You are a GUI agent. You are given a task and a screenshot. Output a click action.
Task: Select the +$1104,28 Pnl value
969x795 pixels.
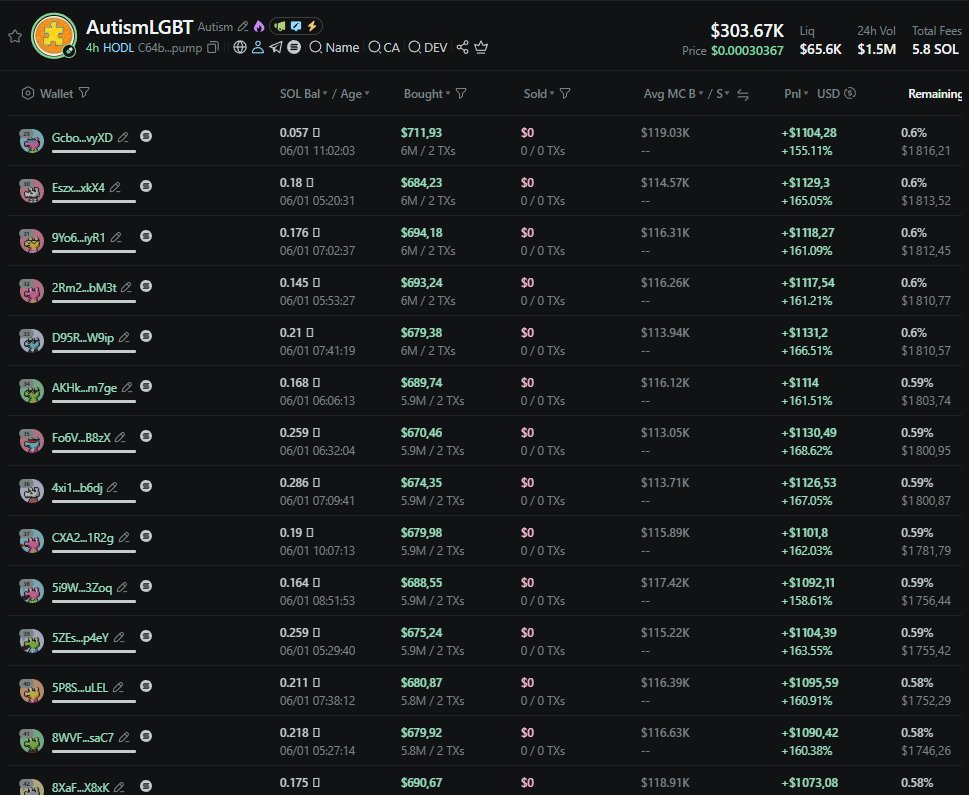(810, 133)
